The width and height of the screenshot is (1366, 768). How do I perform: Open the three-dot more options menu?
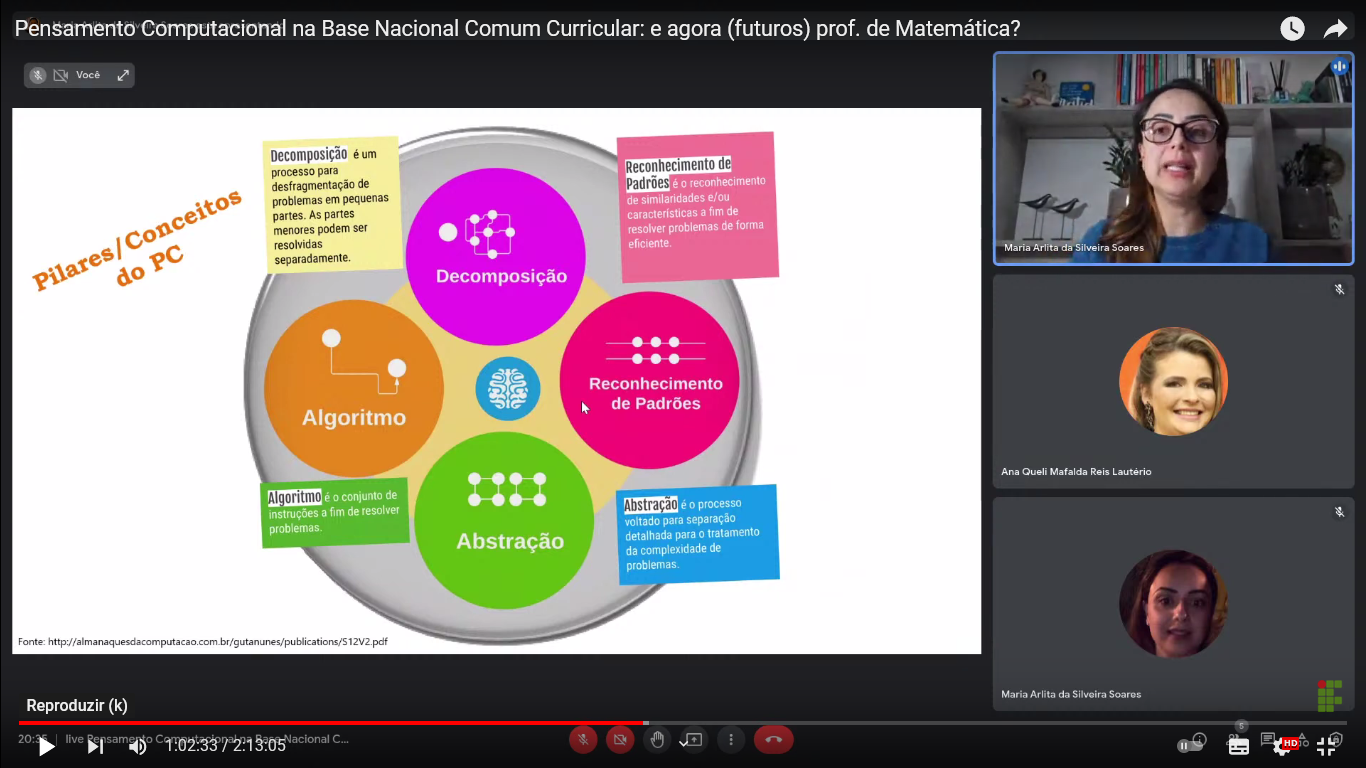[731, 740]
